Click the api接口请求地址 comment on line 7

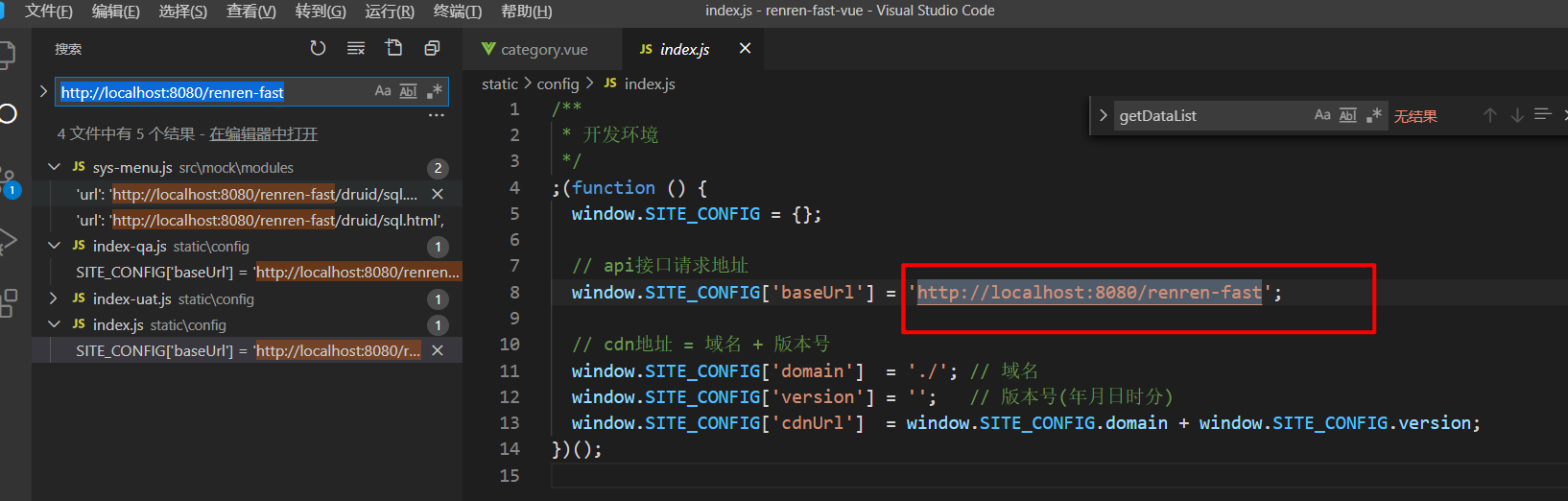click(x=676, y=266)
